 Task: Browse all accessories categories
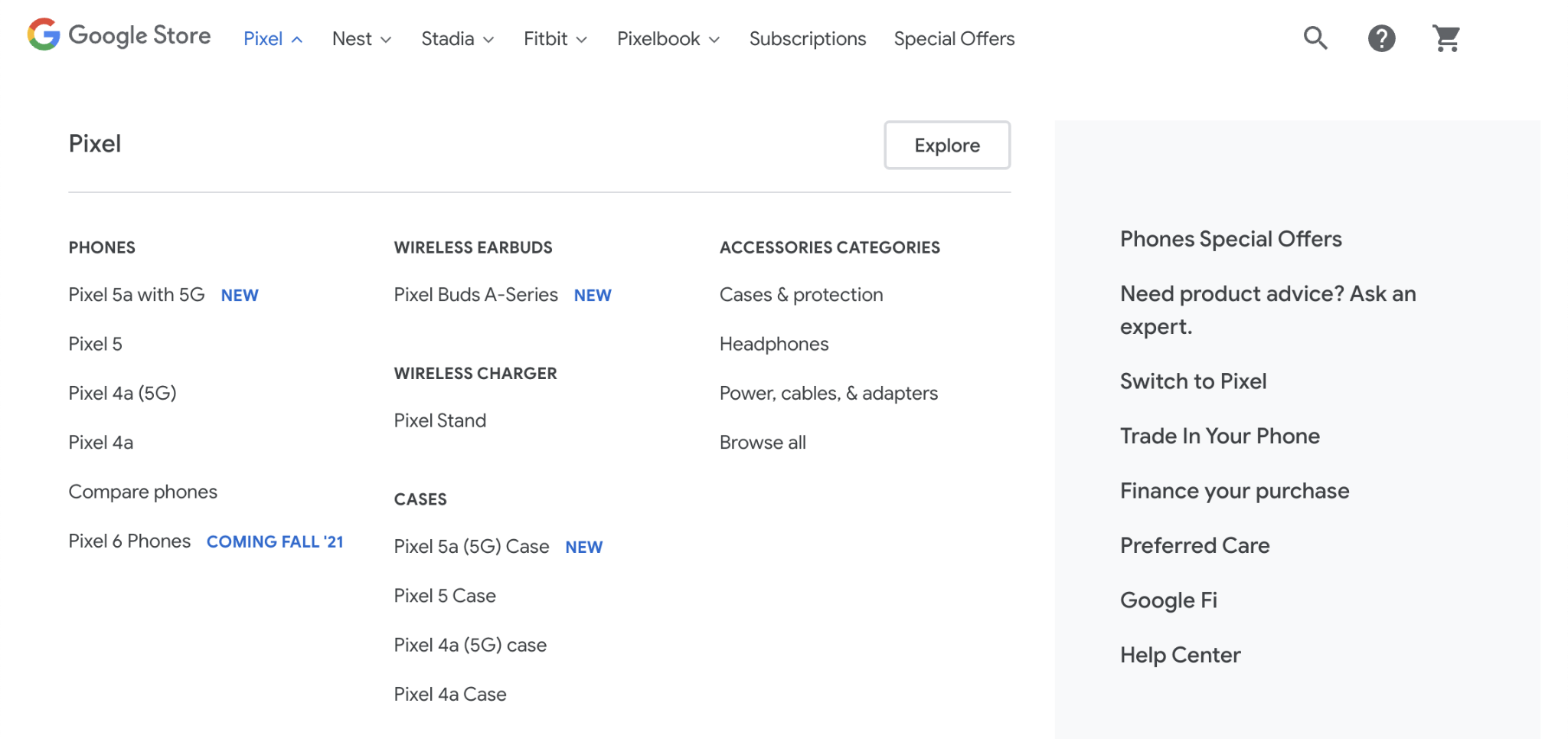coord(763,442)
